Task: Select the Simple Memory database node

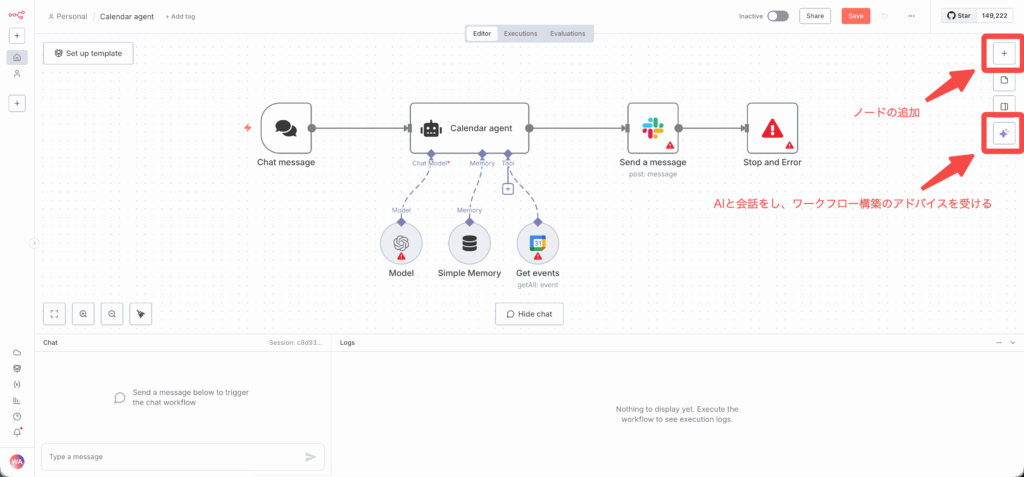Action: (x=469, y=244)
